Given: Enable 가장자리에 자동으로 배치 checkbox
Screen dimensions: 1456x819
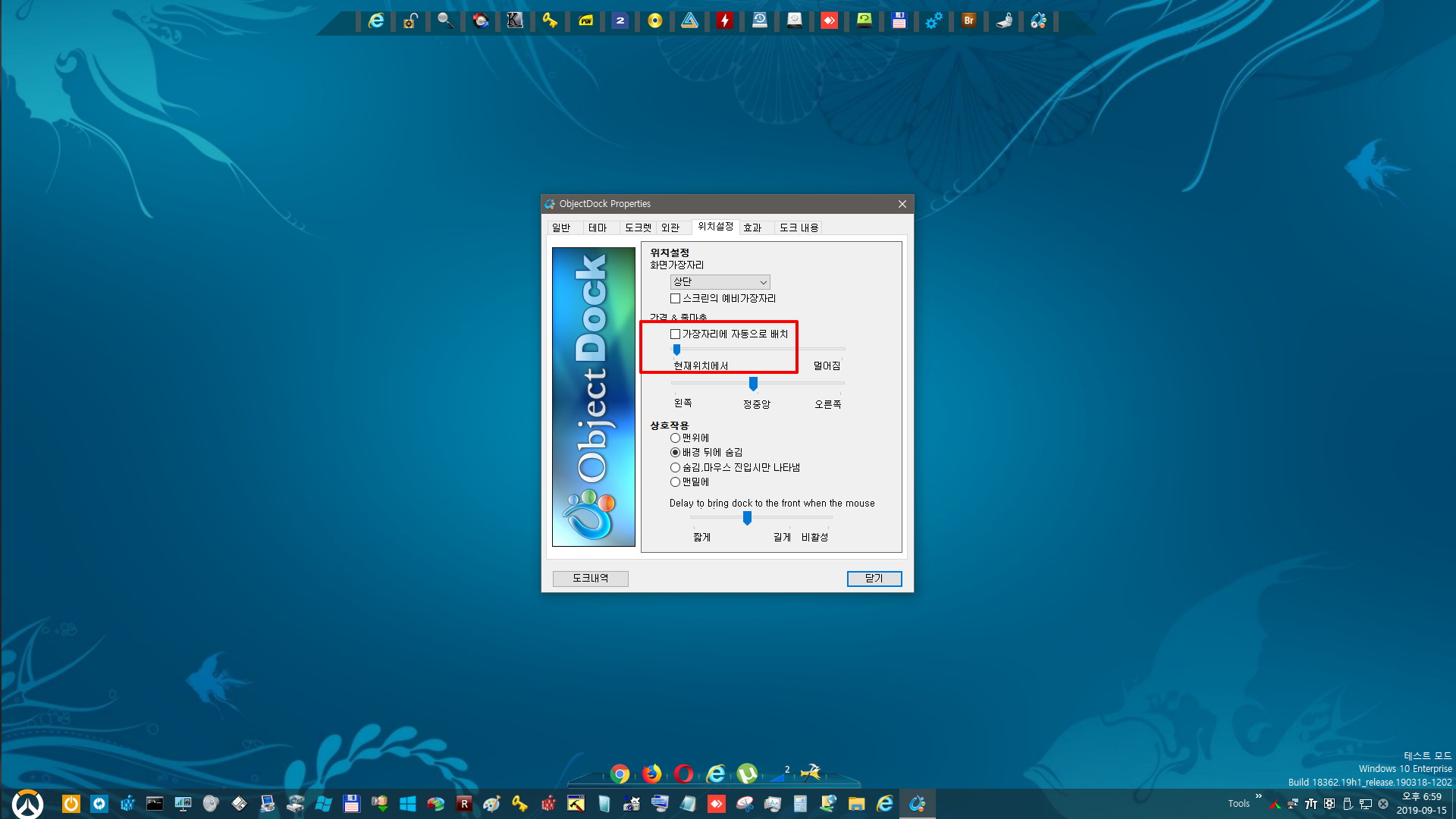Looking at the screenshot, I should (x=675, y=334).
